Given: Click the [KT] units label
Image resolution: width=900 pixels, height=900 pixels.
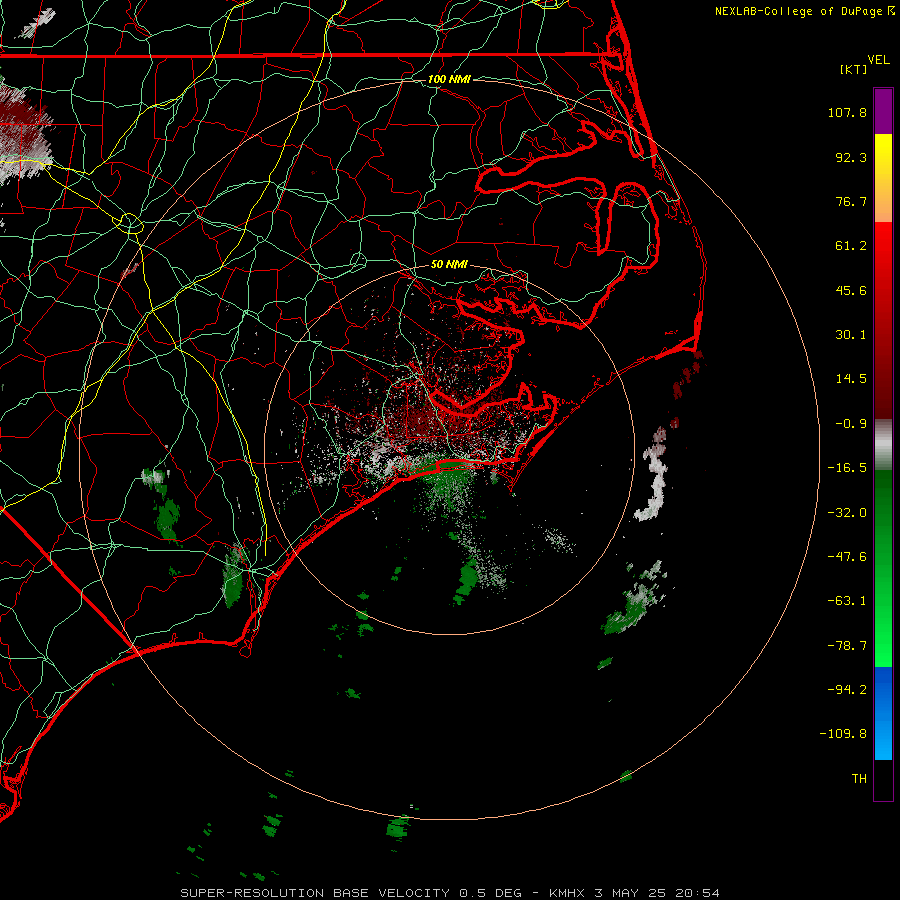Looking at the screenshot, I should [854, 69].
